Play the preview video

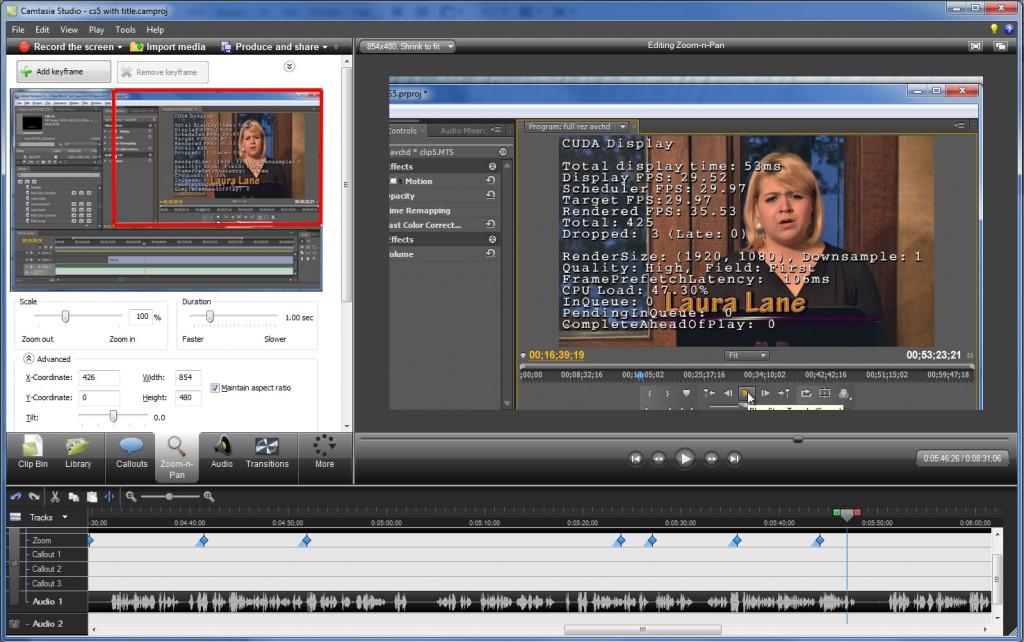[684, 458]
